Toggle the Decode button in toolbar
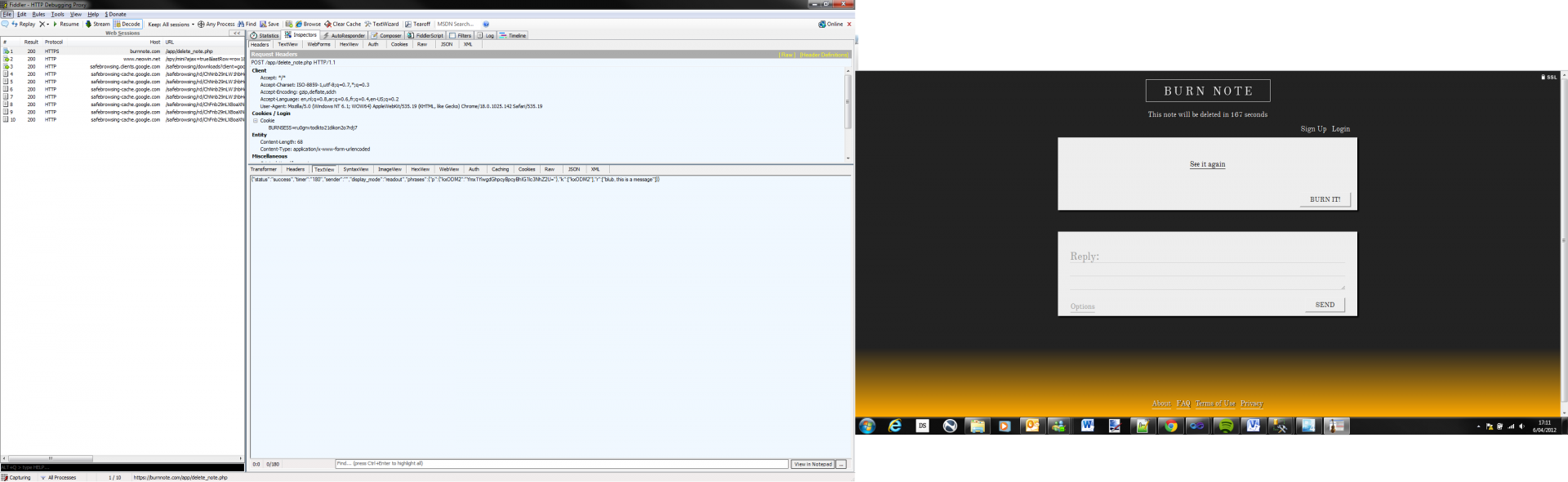This screenshot has width=1568, height=482. tap(127, 25)
